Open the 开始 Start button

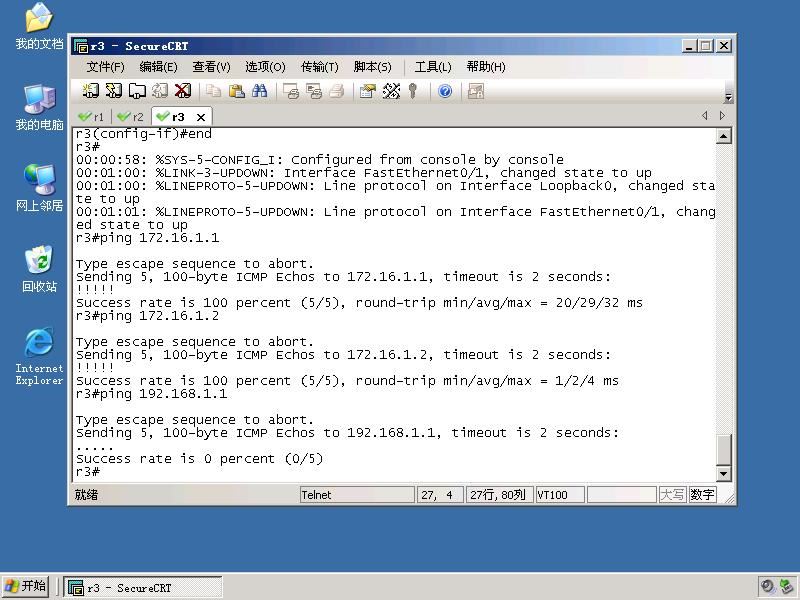[x=25, y=586]
